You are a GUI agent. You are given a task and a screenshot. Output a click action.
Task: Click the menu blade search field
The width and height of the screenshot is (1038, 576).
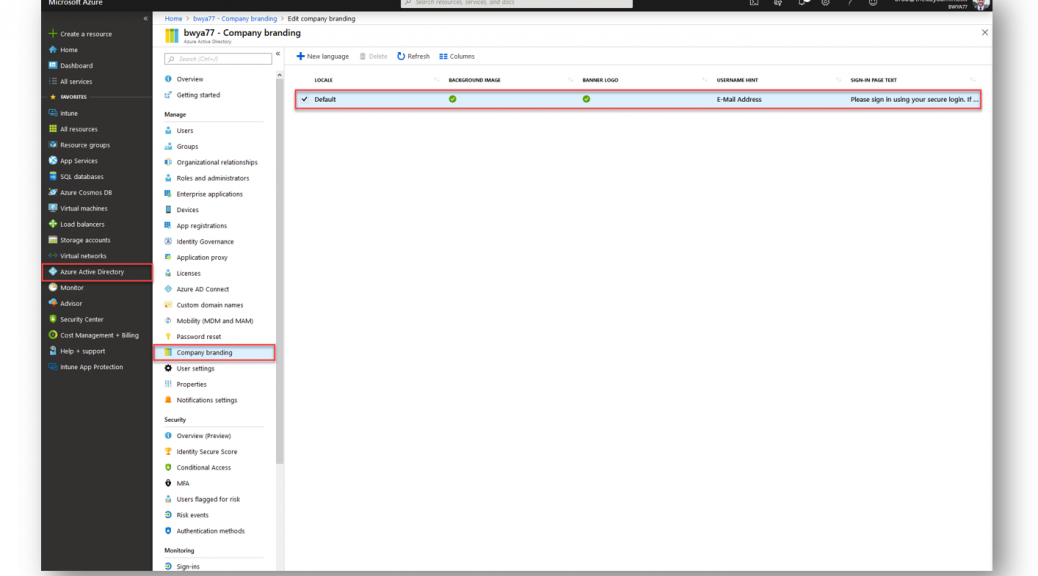(x=218, y=59)
